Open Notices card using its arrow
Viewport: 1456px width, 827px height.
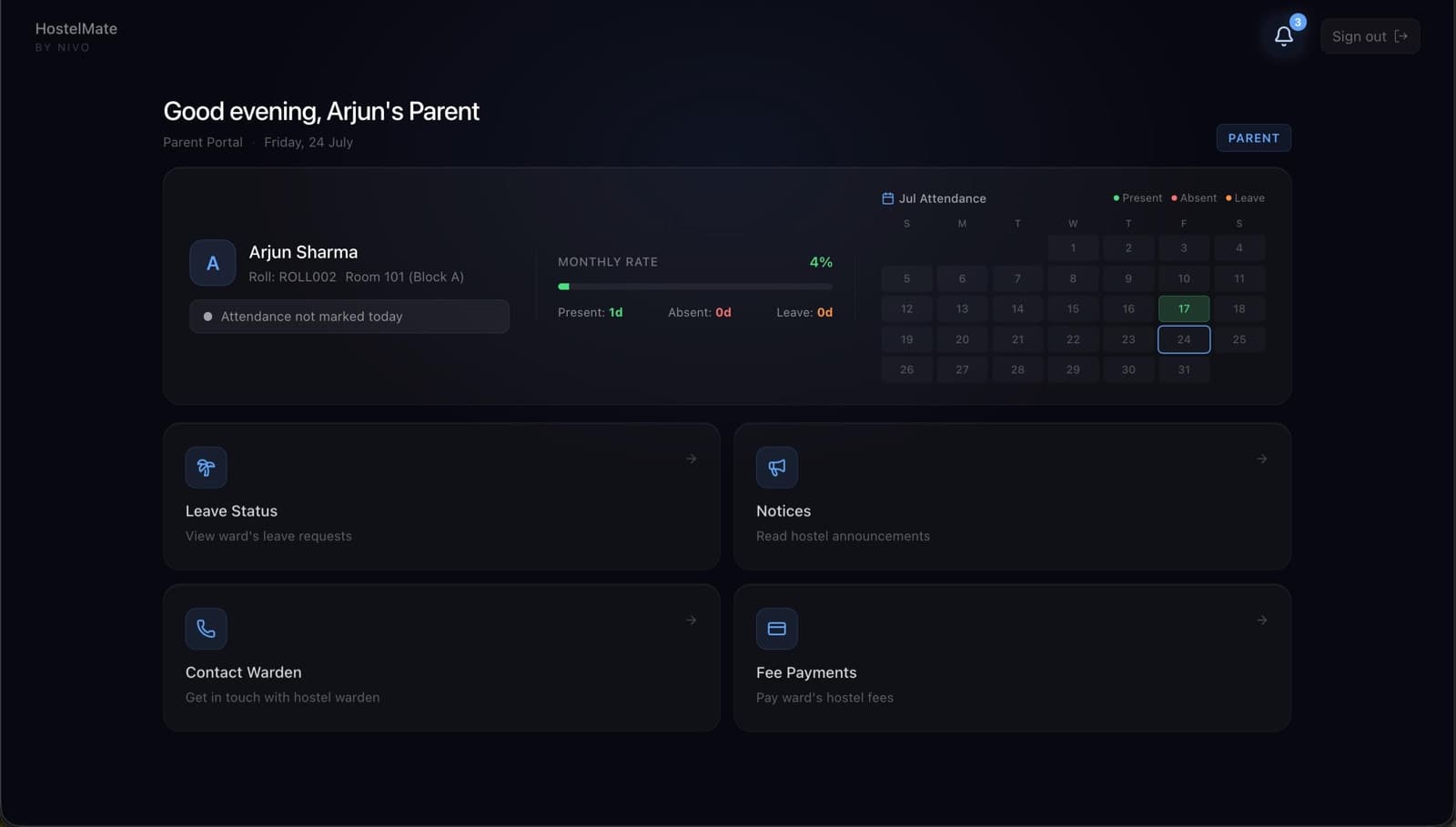pyautogui.click(x=1262, y=459)
